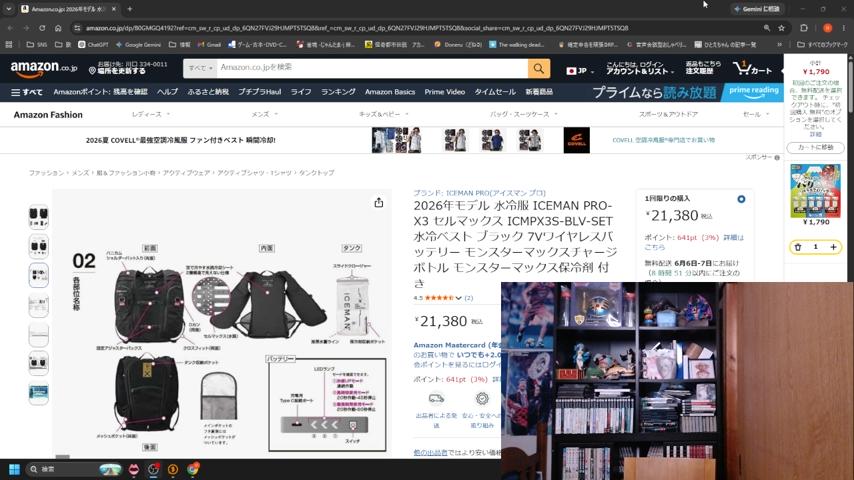The height and width of the screenshot is (480, 854).
Task: Click the Chrome icon in the taskbar
Action: coord(192,469)
